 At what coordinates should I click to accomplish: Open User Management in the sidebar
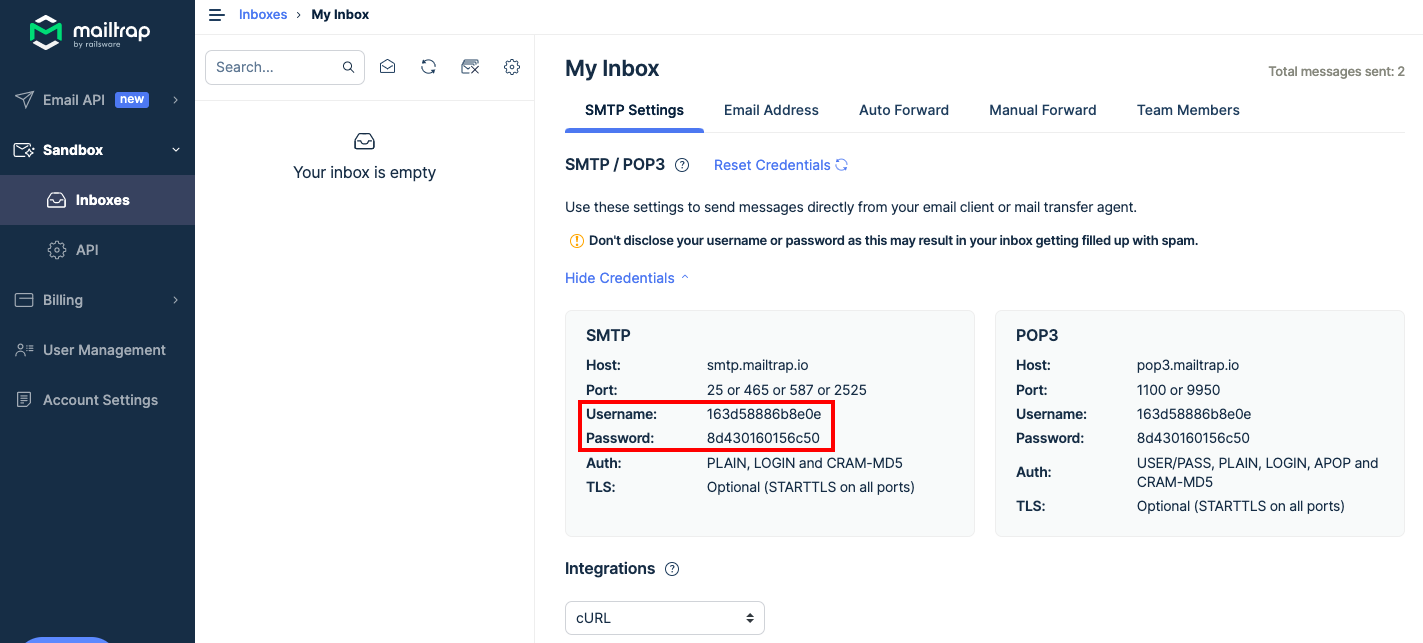click(x=97, y=350)
